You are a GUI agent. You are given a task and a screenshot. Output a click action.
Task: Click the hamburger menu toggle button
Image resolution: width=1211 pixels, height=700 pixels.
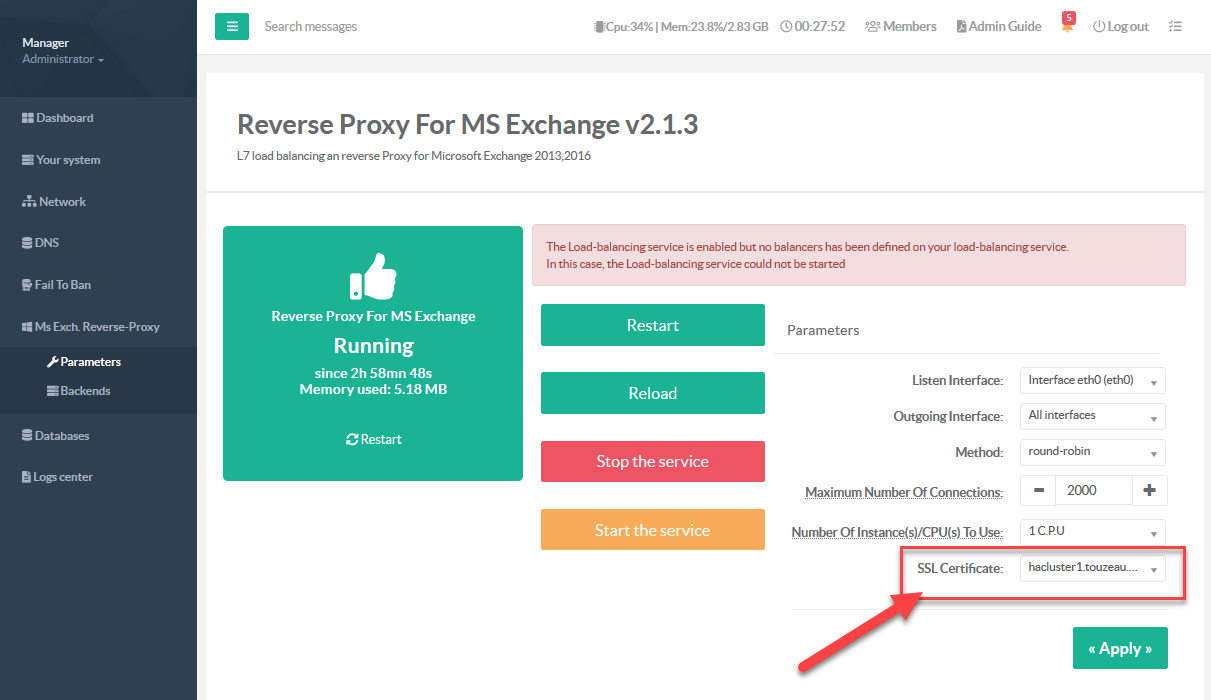pos(231,26)
